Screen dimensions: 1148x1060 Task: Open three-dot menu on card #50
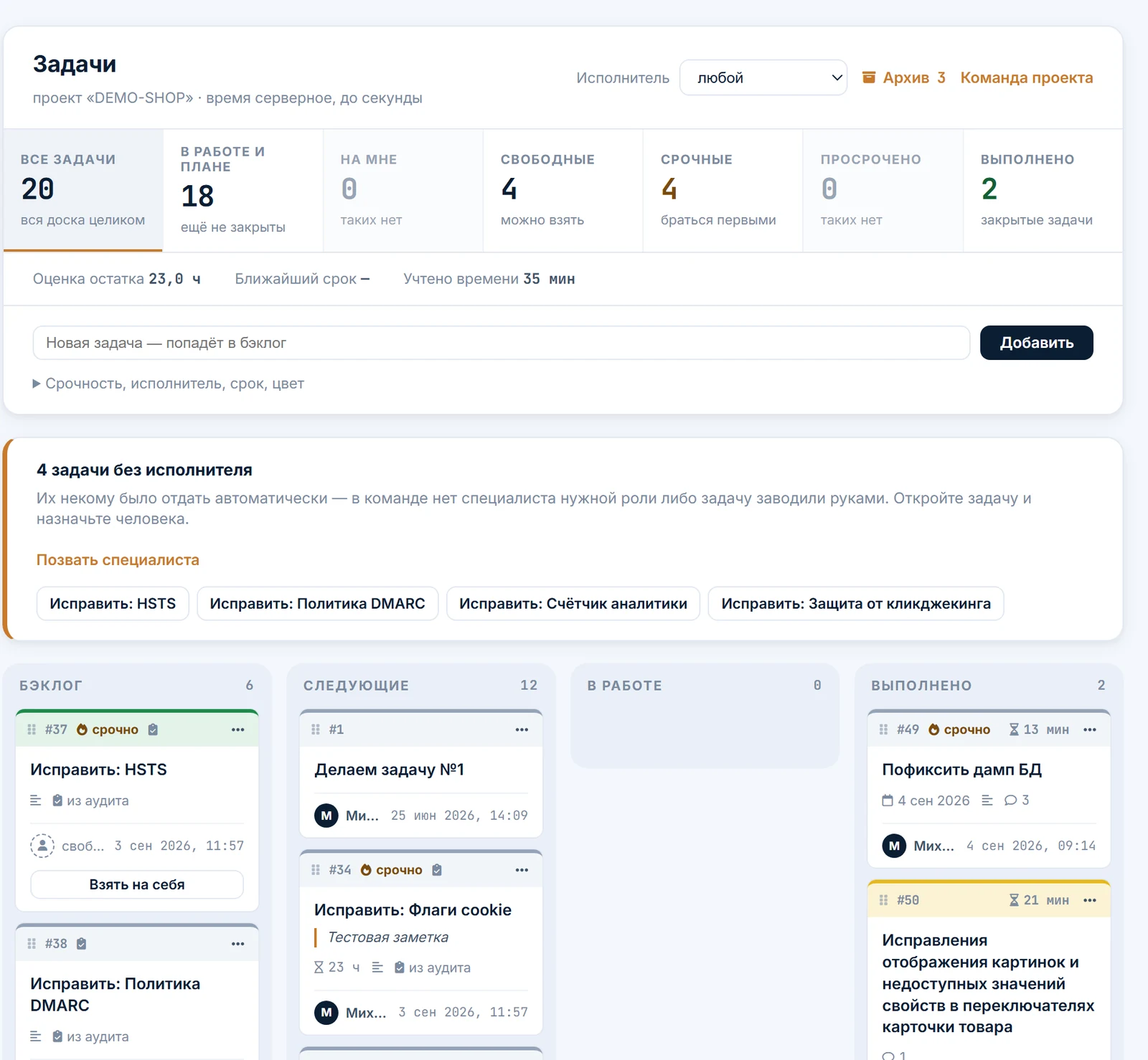pyautogui.click(x=1090, y=900)
